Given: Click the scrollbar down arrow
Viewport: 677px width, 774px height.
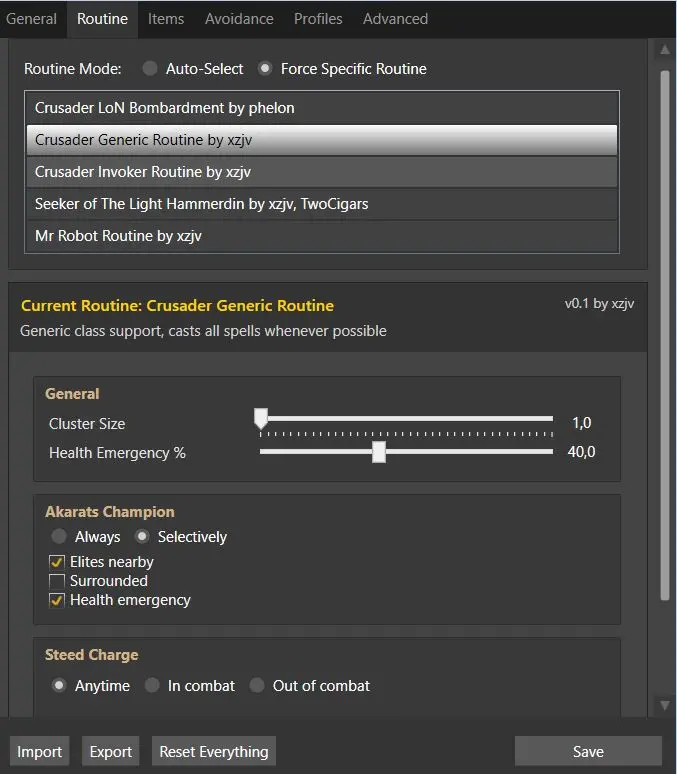Looking at the screenshot, I should 665,705.
